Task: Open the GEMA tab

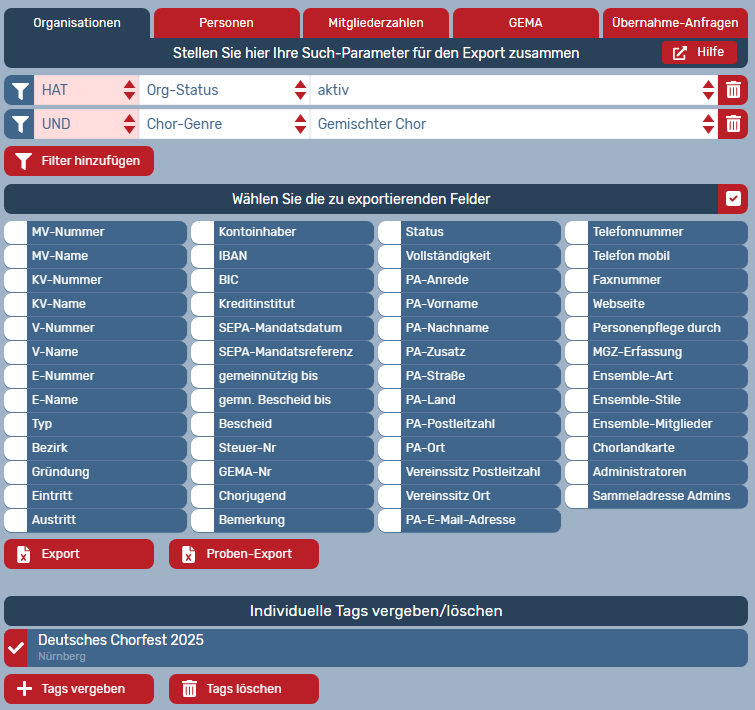Action: tap(525, 23)
